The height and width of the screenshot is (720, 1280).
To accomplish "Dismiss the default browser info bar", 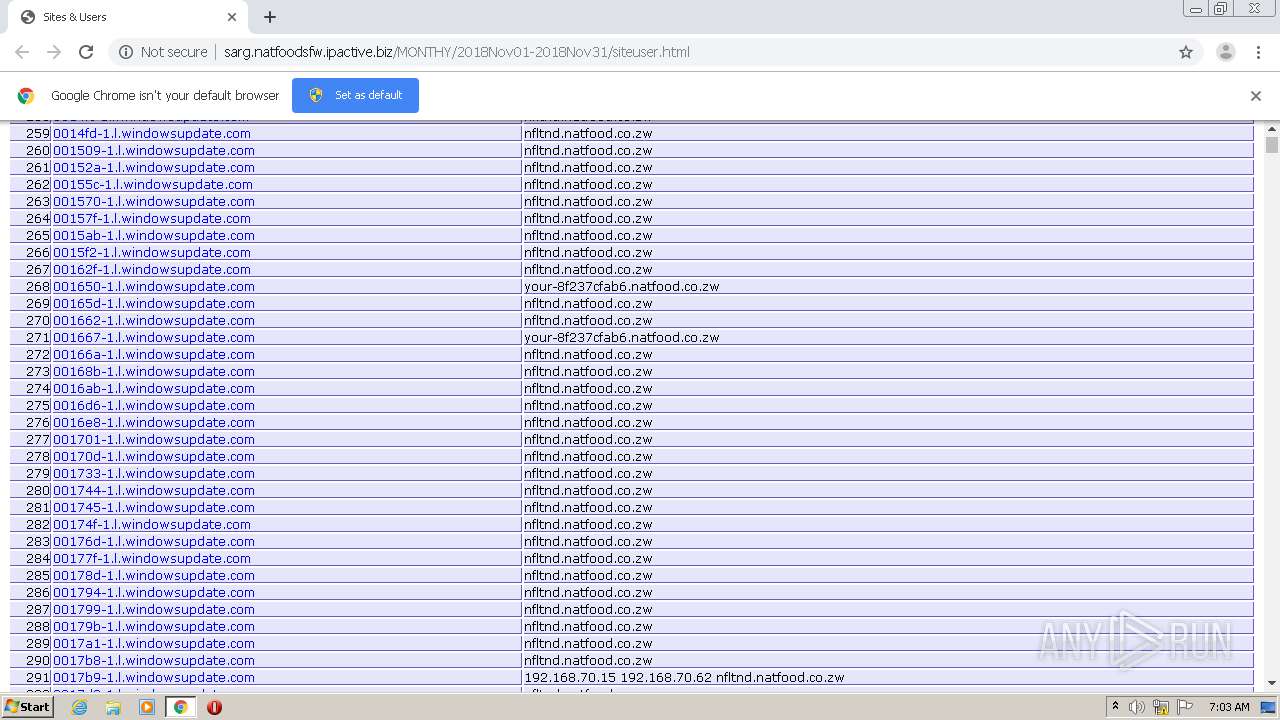I will click(x=1255, y=96).
